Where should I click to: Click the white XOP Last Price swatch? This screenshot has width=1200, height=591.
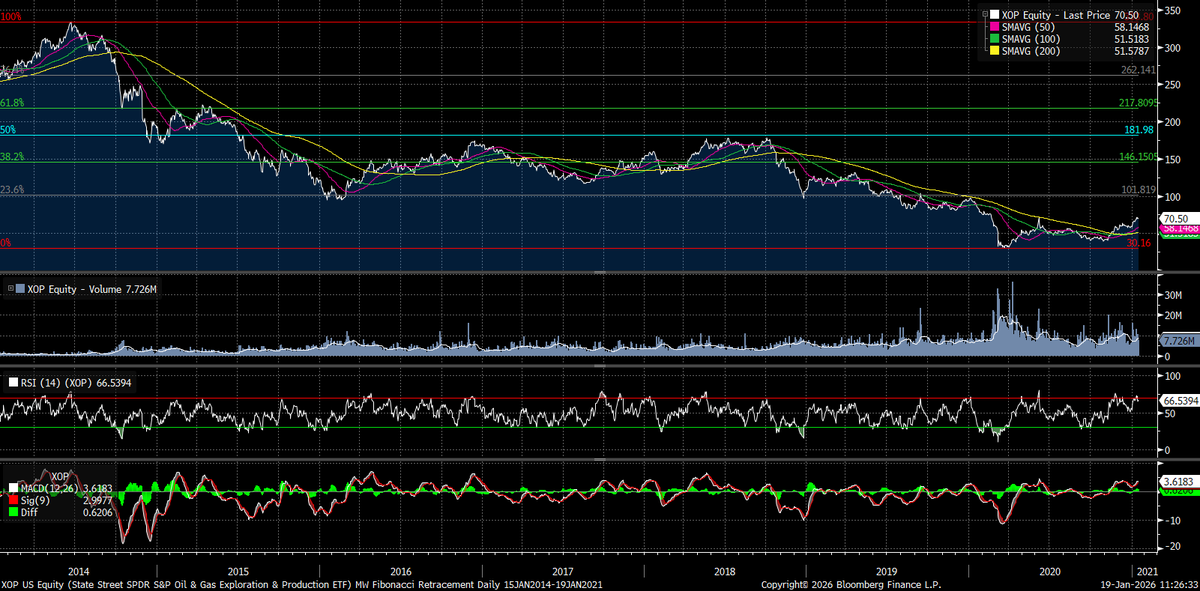(994, 15)
